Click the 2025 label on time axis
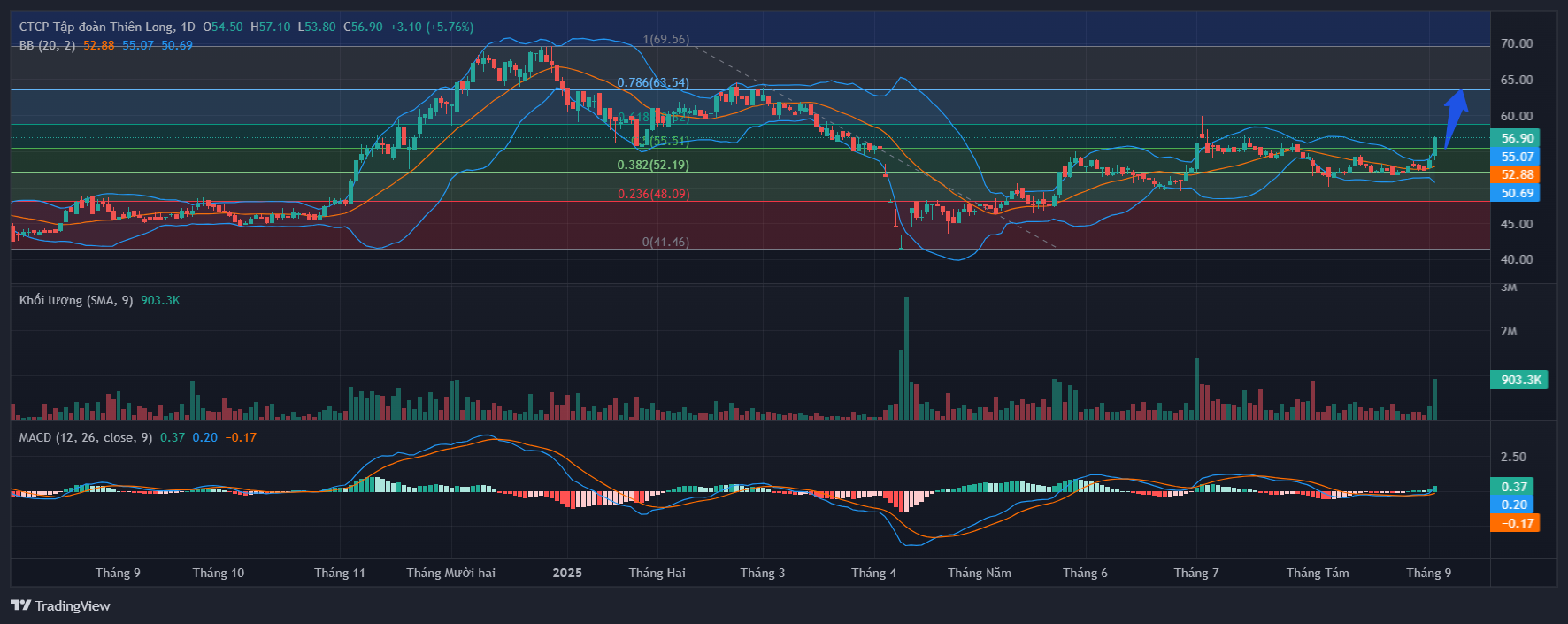1568x624 pixels. coord(567,573)
